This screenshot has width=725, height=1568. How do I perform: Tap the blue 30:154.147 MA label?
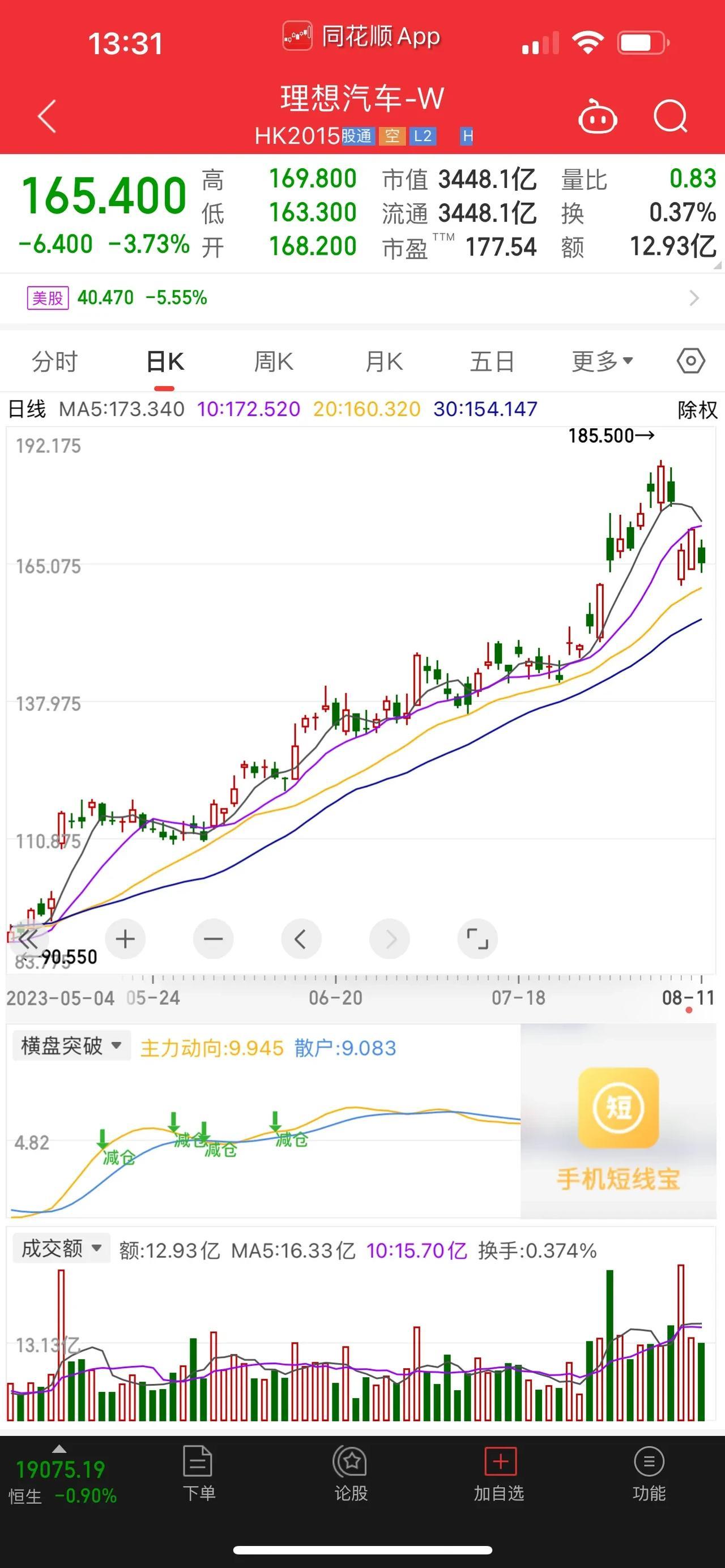tap(485, 409)
